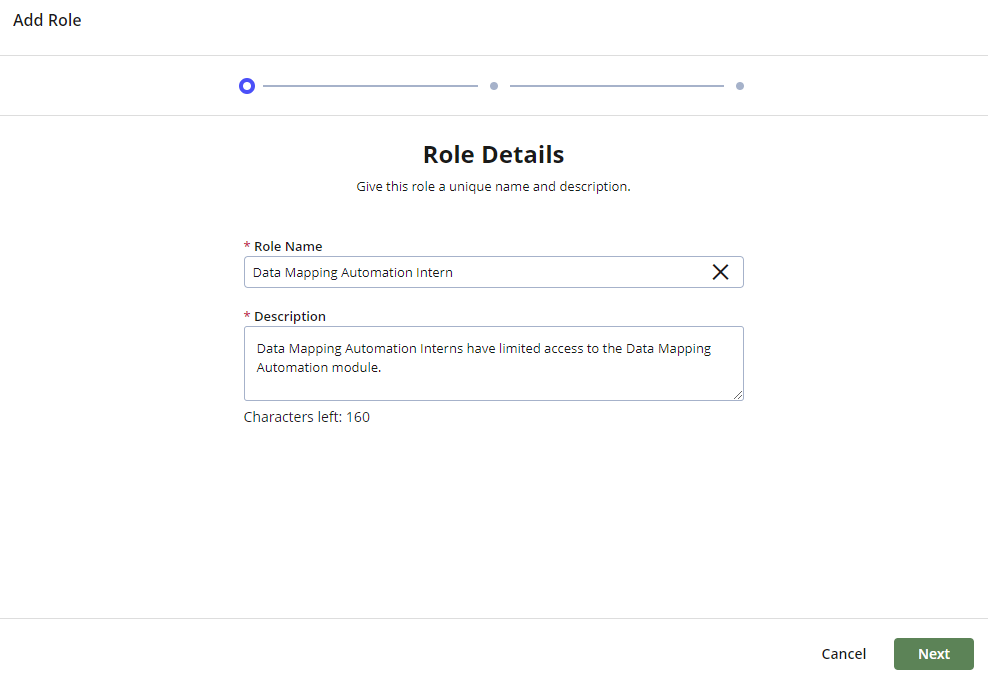Click the unique name instruction subtitle text
This screenshot has width=988, height=682.
[x=493, y=186]
